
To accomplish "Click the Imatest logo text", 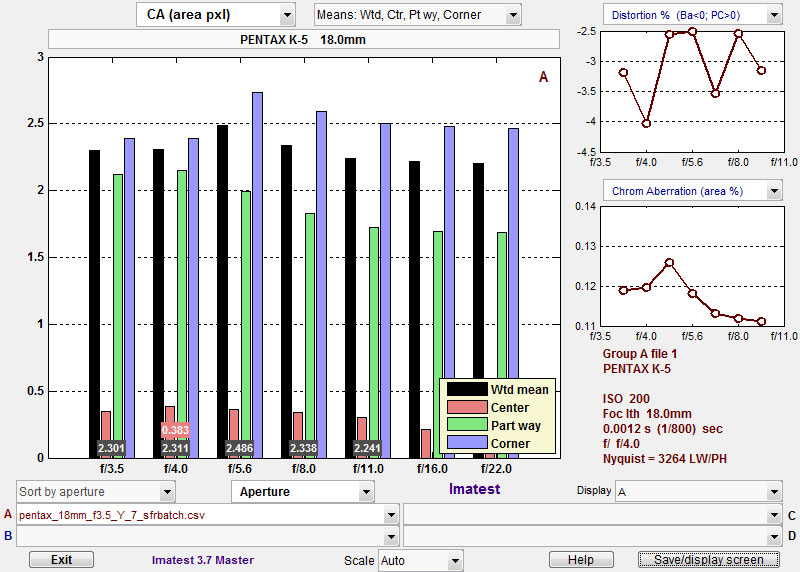I will click(474, 489).
